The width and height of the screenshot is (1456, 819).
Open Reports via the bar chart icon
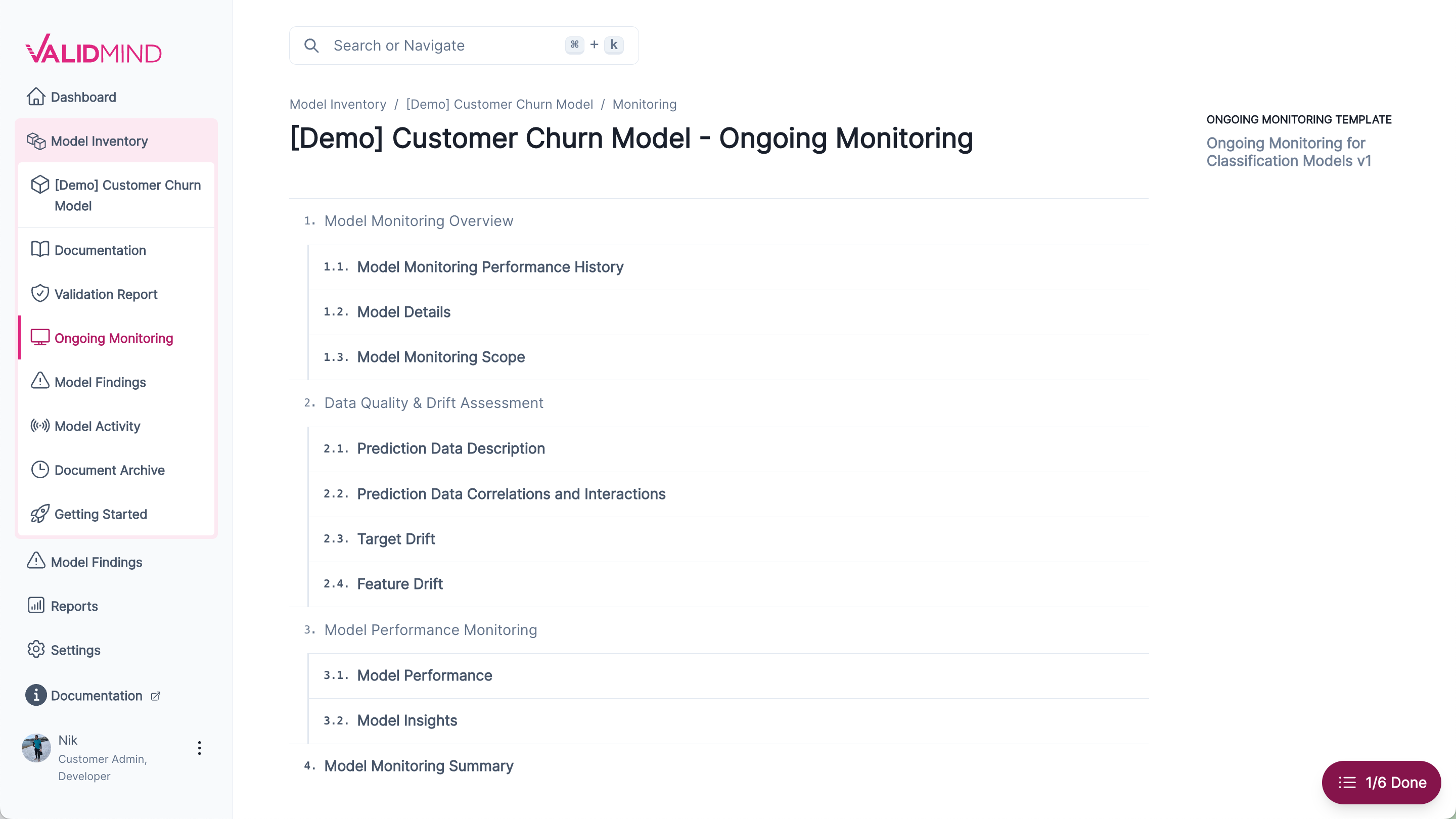[x=35, y=605]
